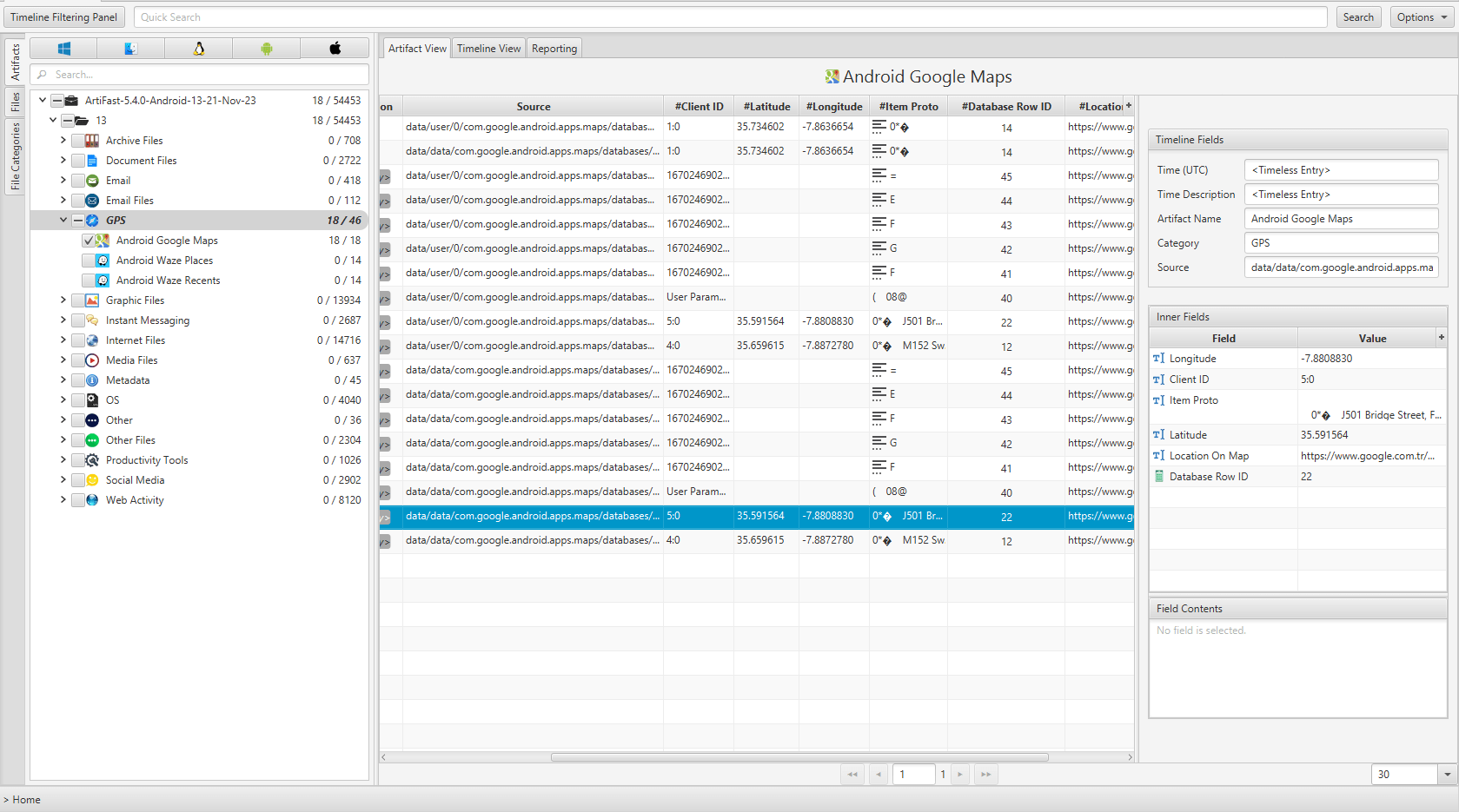This screenshot has height=812, width=1459.
Task: Switch to the Reporting tab
Action: click(x=554, y=49)
